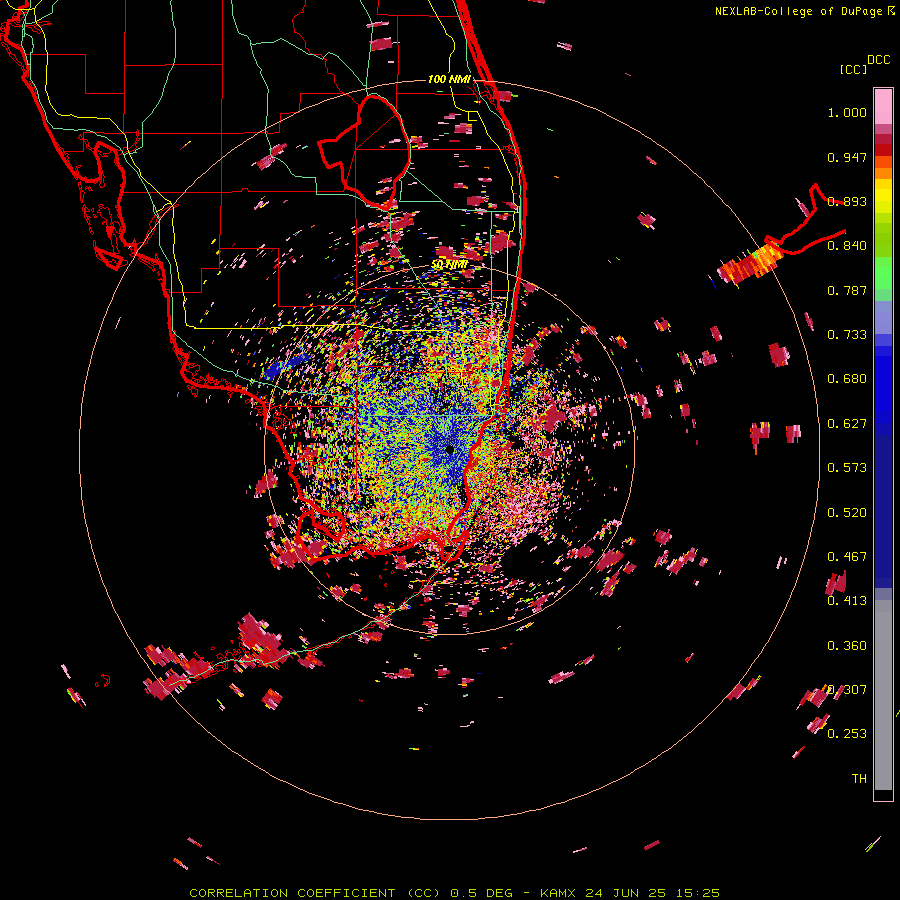Click the DCC label above the color bar

pos(879,60)
